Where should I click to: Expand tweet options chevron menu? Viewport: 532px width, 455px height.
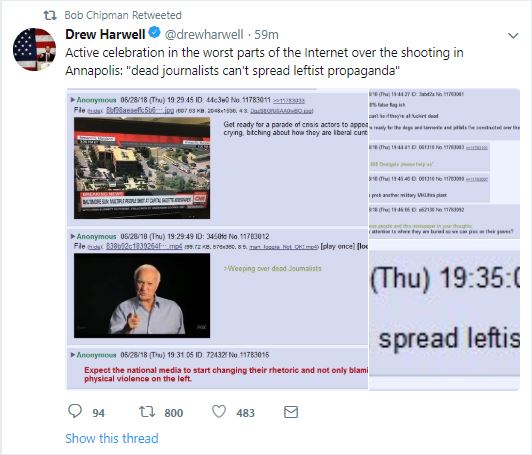[513, 35]
